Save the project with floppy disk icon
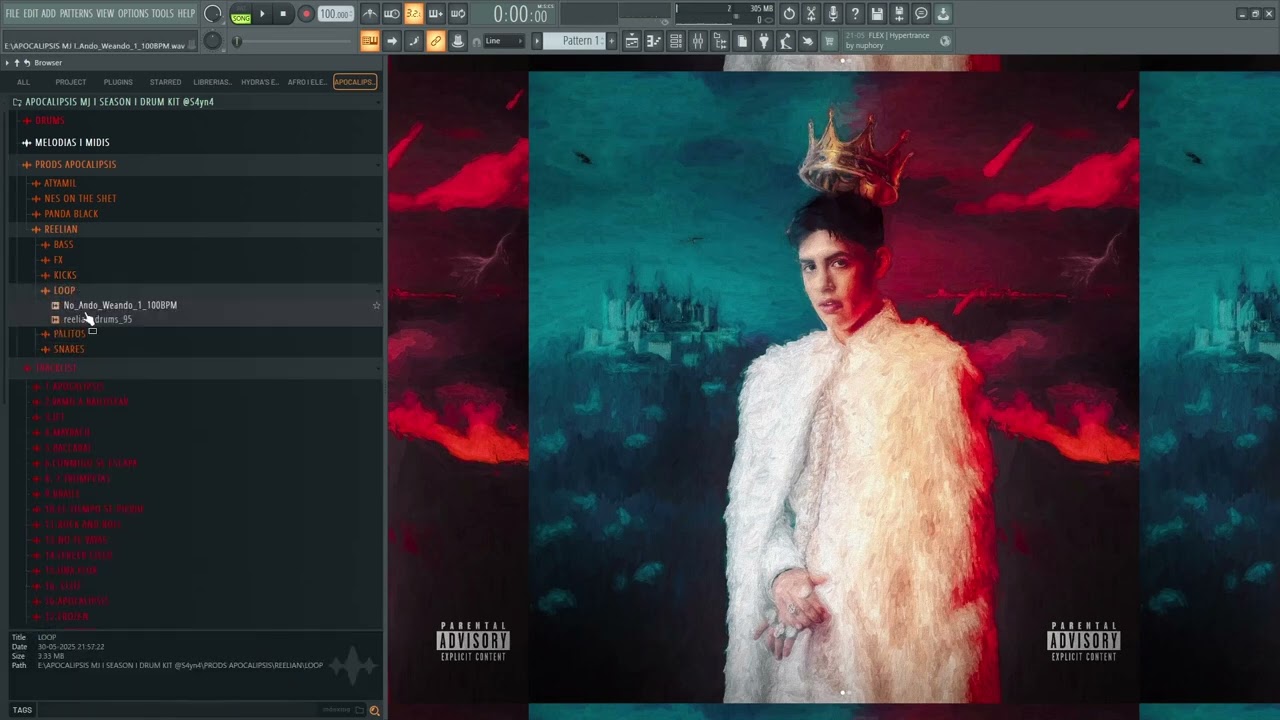 click(x=877, y=14)
